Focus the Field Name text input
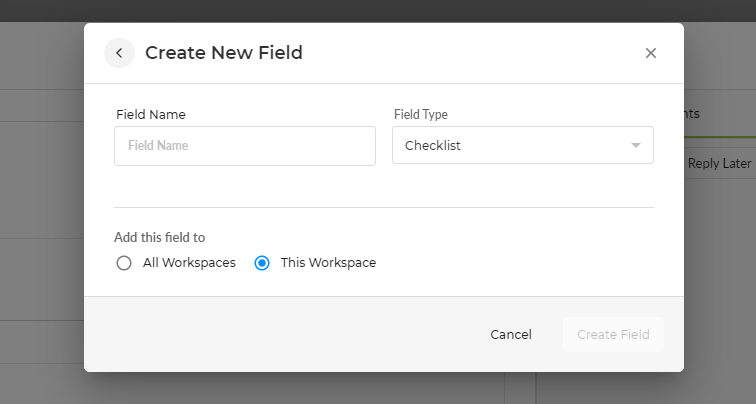756x404 pixels. click(245, 146)
